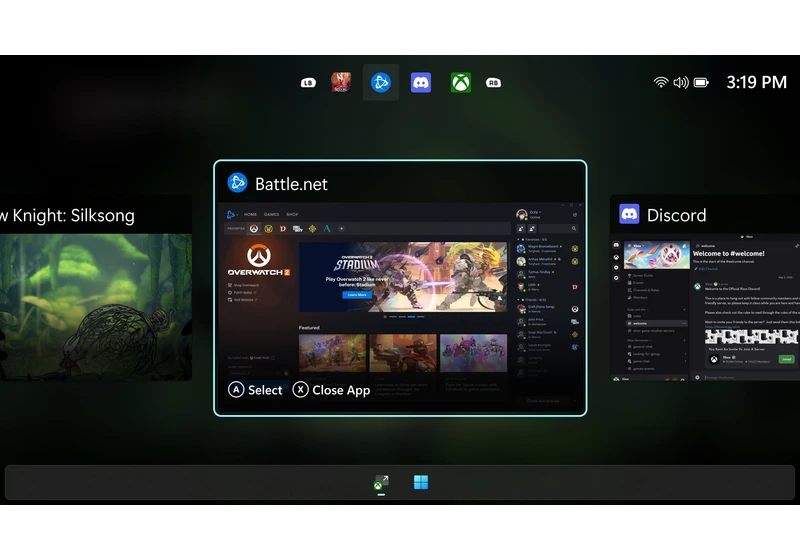Select Call of Duty favorites icon
The image size is (800, 560).
click(298, 228)
